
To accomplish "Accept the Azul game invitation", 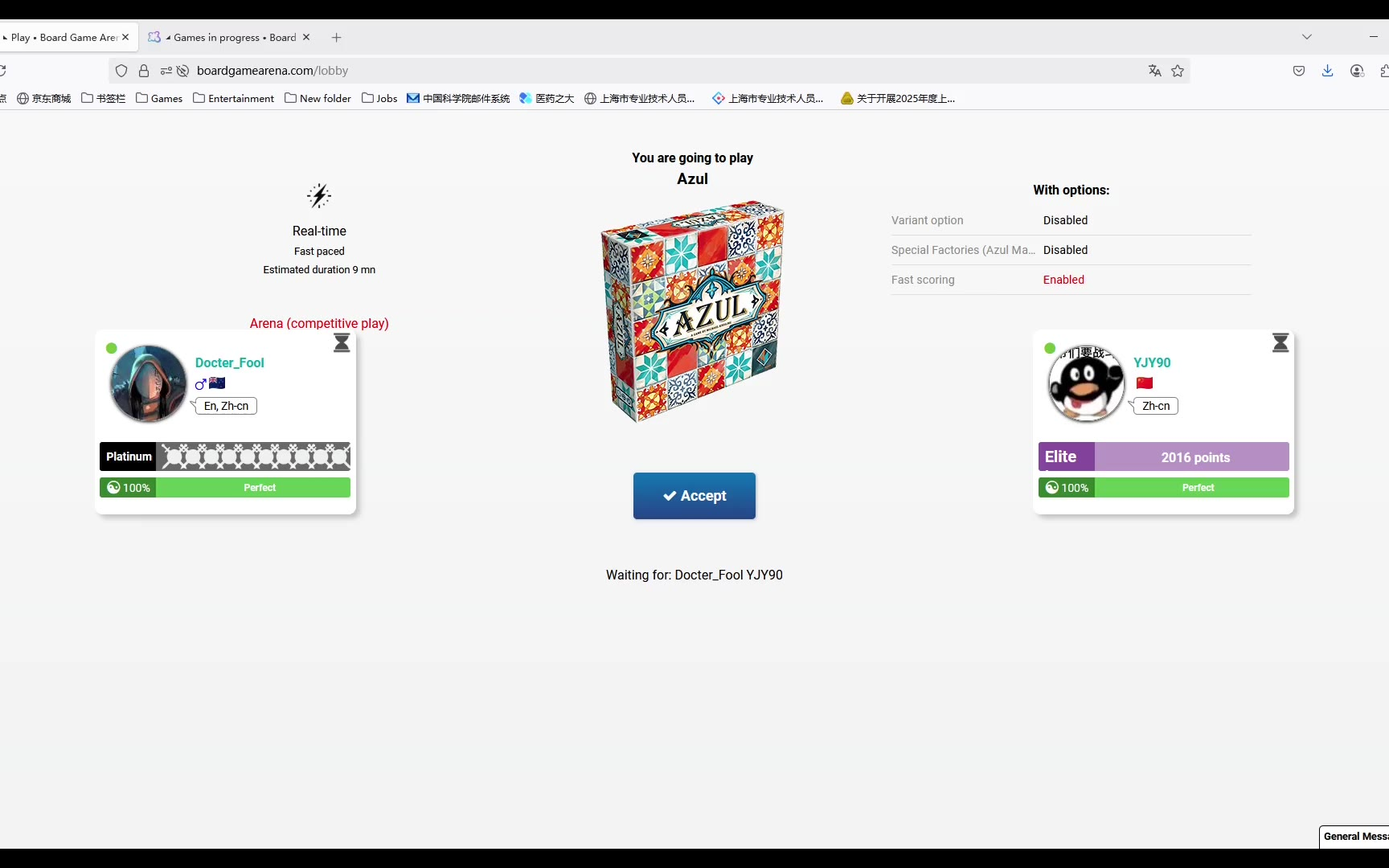I will click(x=694, y=496).
